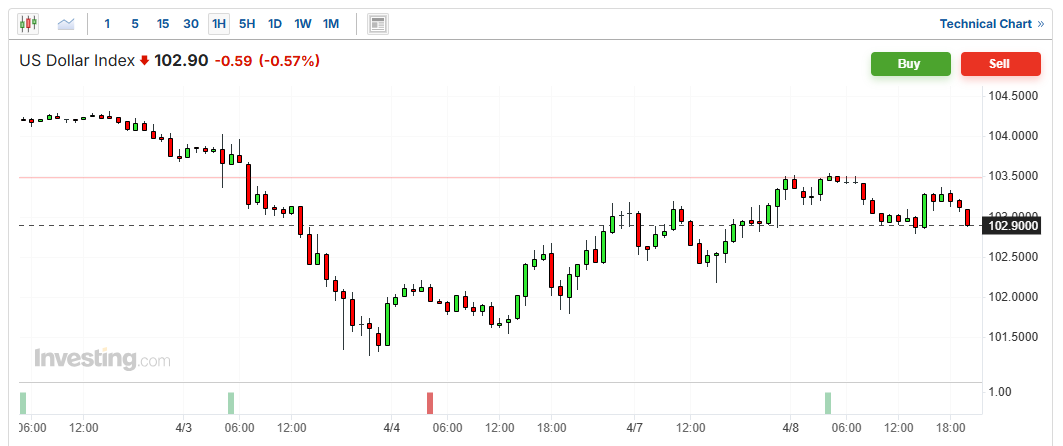
Task: Open the Technical Chart link
Action: pos(992,24)
